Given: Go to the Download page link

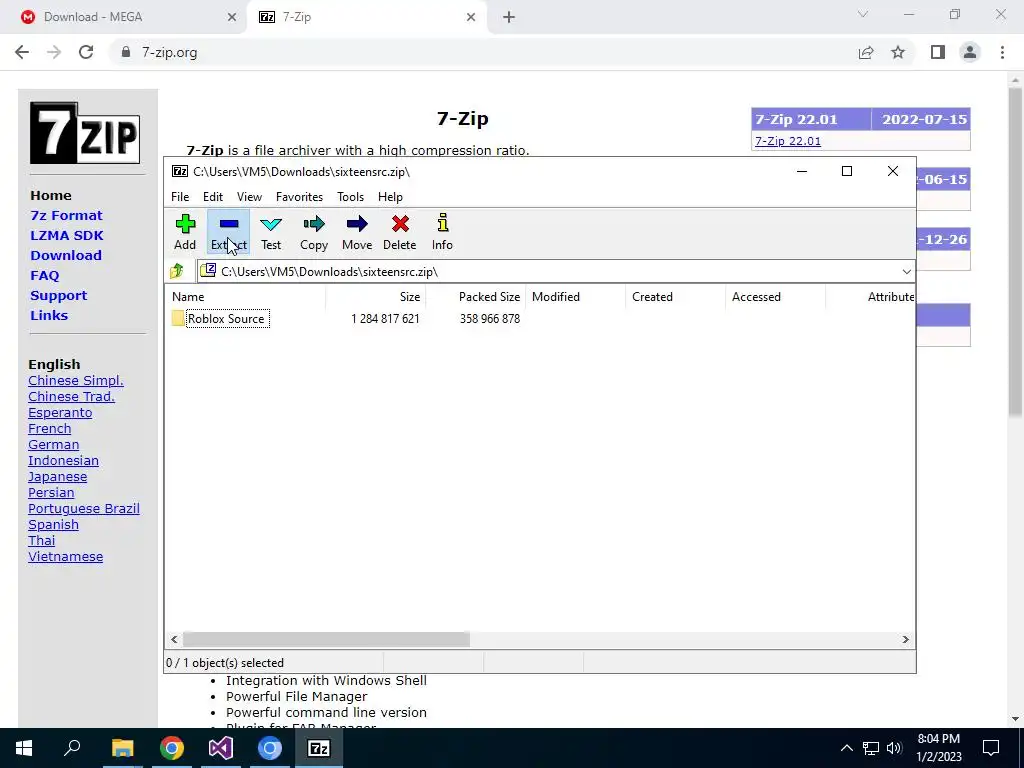Looking at the screenshot, I should click(66, 255).
